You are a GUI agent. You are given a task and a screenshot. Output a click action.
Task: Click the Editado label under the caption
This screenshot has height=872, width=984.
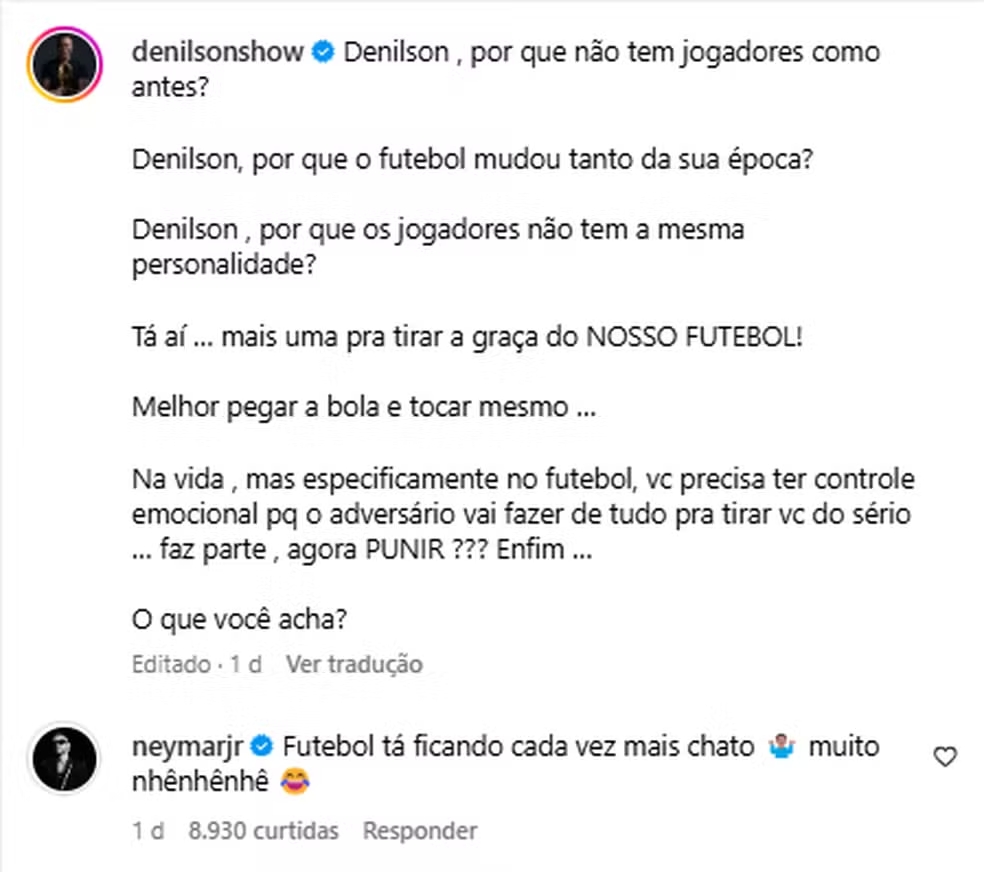[171, 664]
